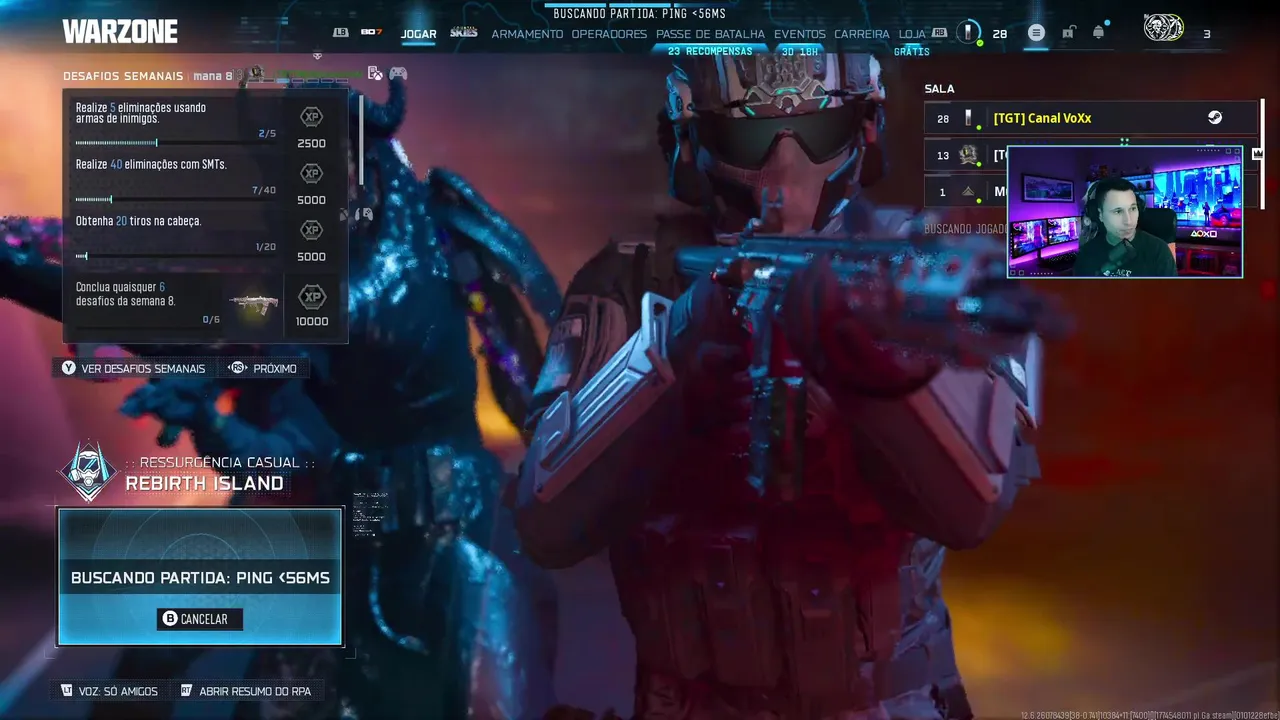This screenshot has height=720, width=1280.
Task: Click the LB bumper icon left of the tabs
Action: (341, 33)
